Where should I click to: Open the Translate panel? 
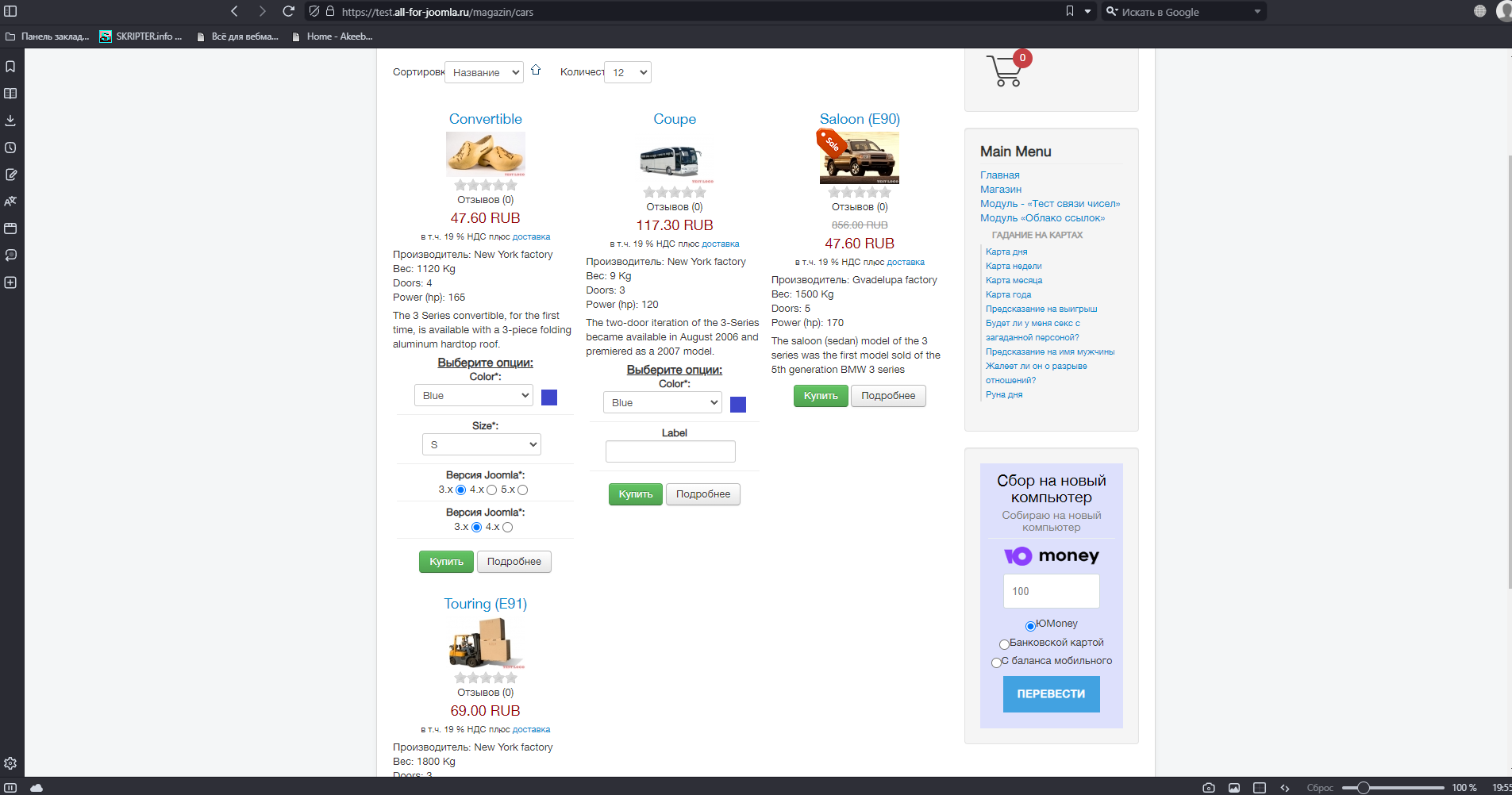point(10,202)
